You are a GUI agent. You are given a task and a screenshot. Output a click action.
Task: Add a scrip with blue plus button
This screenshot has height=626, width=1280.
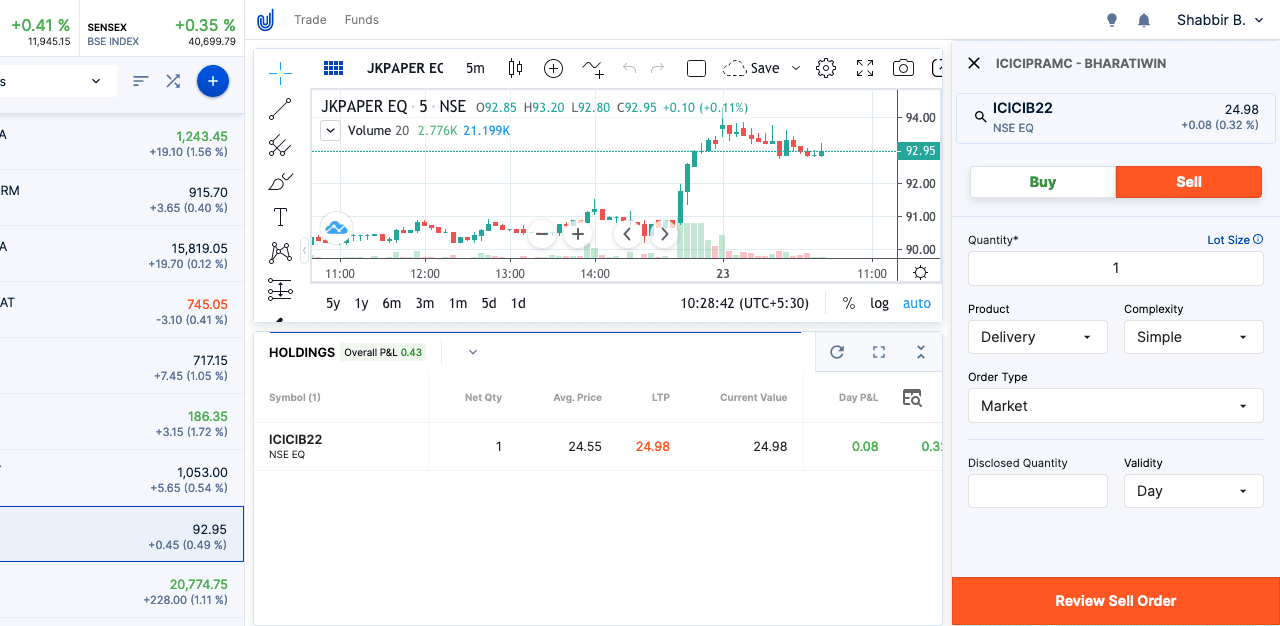pyautogui.click(x=213, y=81)
